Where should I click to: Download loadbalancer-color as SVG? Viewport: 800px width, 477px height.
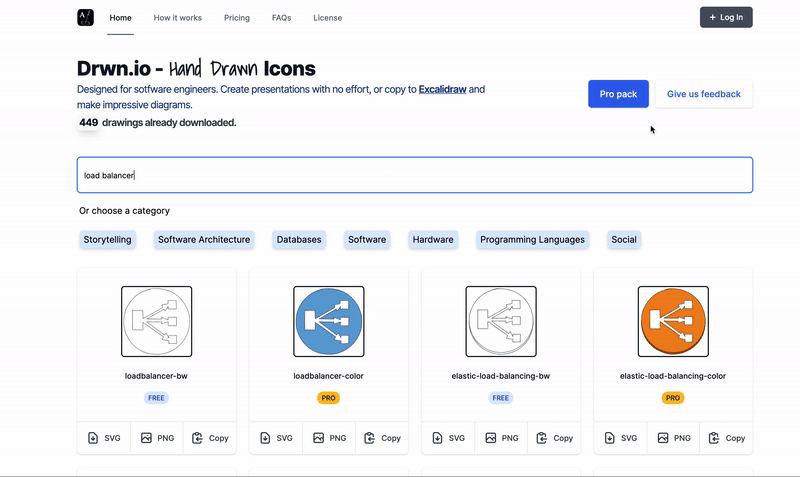click(276, 438)
